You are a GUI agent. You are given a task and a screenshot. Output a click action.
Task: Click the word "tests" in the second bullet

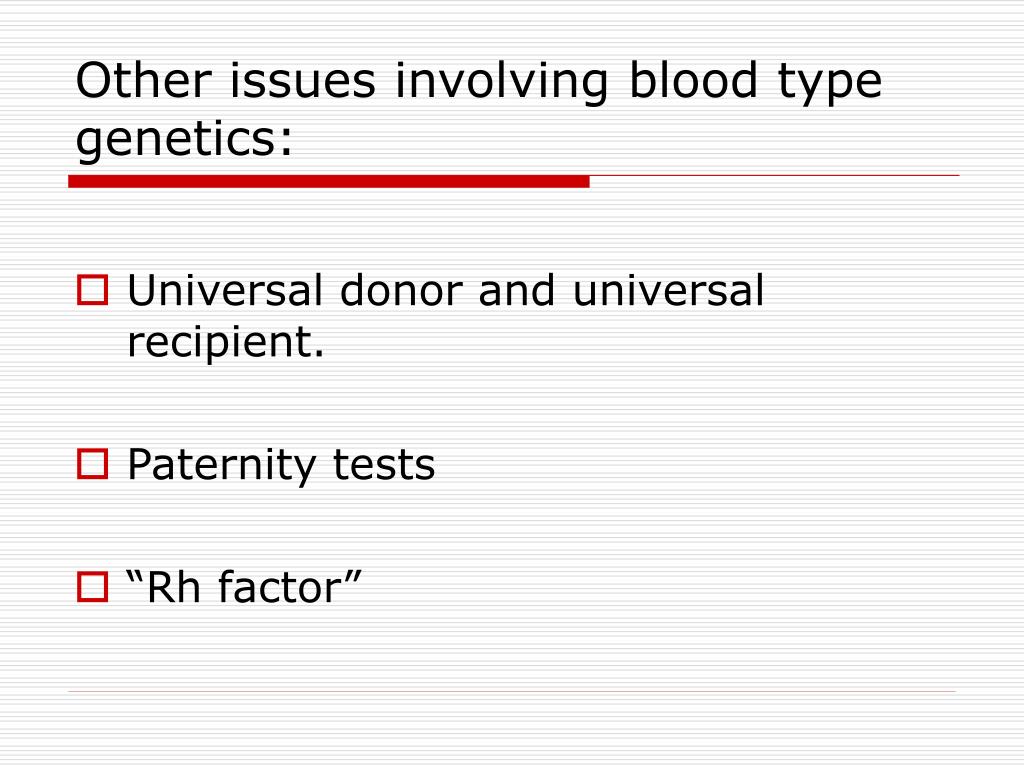coord(383,465)
